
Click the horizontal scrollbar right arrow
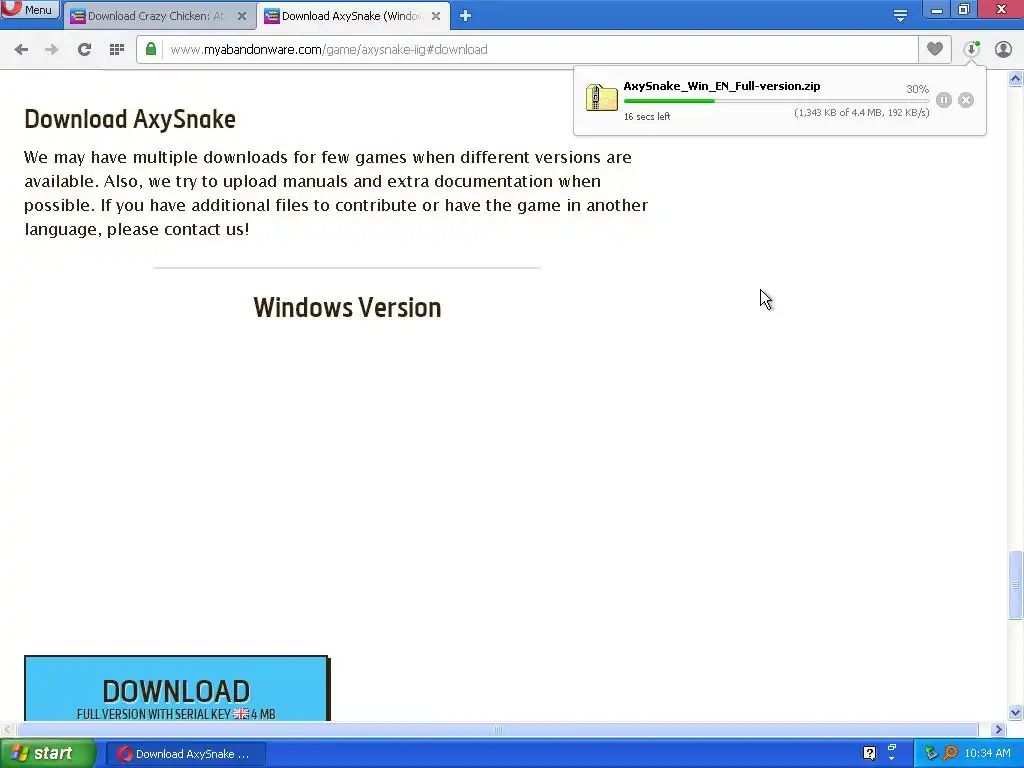[998, 729]
